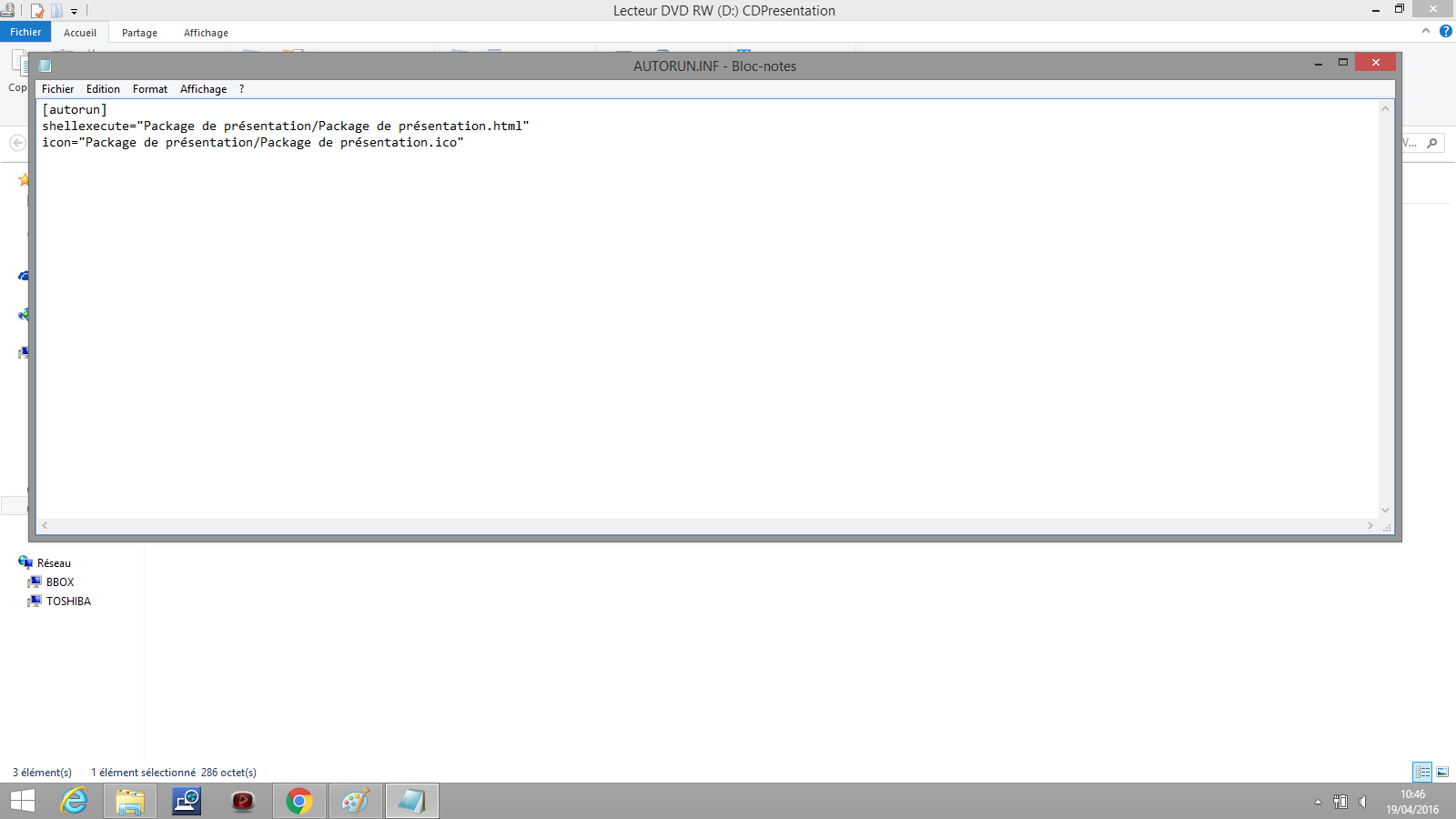The width and height of the screenshot is (1456, 819).
Task: Click the Copier button in Explorer ribbon
Action: 18,71
